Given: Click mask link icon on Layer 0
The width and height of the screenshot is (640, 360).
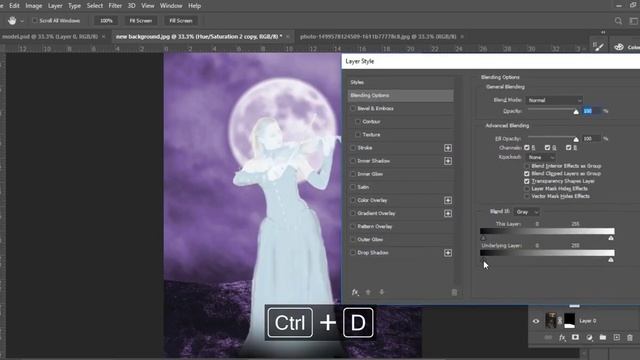Looking at the screenshot, I should [560, 321].
